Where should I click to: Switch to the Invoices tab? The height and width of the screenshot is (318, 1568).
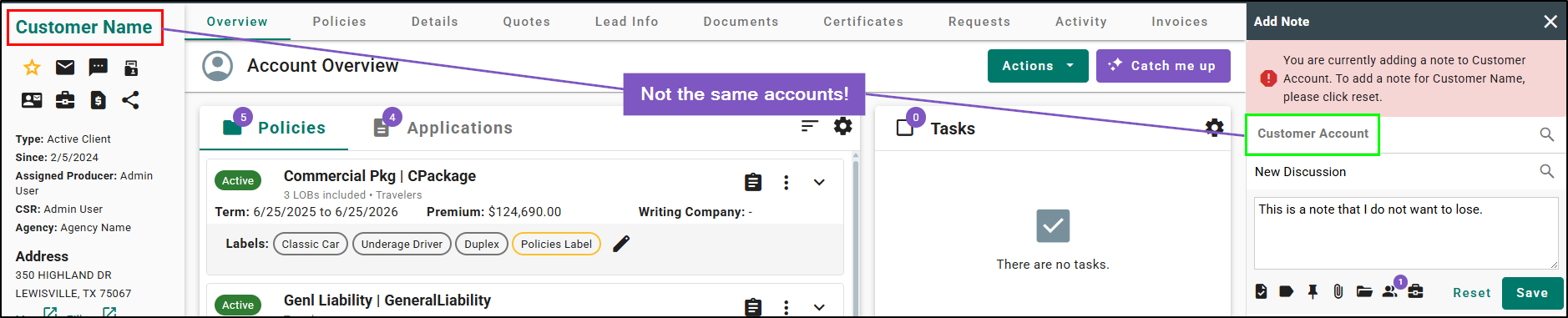point(1179,22)
